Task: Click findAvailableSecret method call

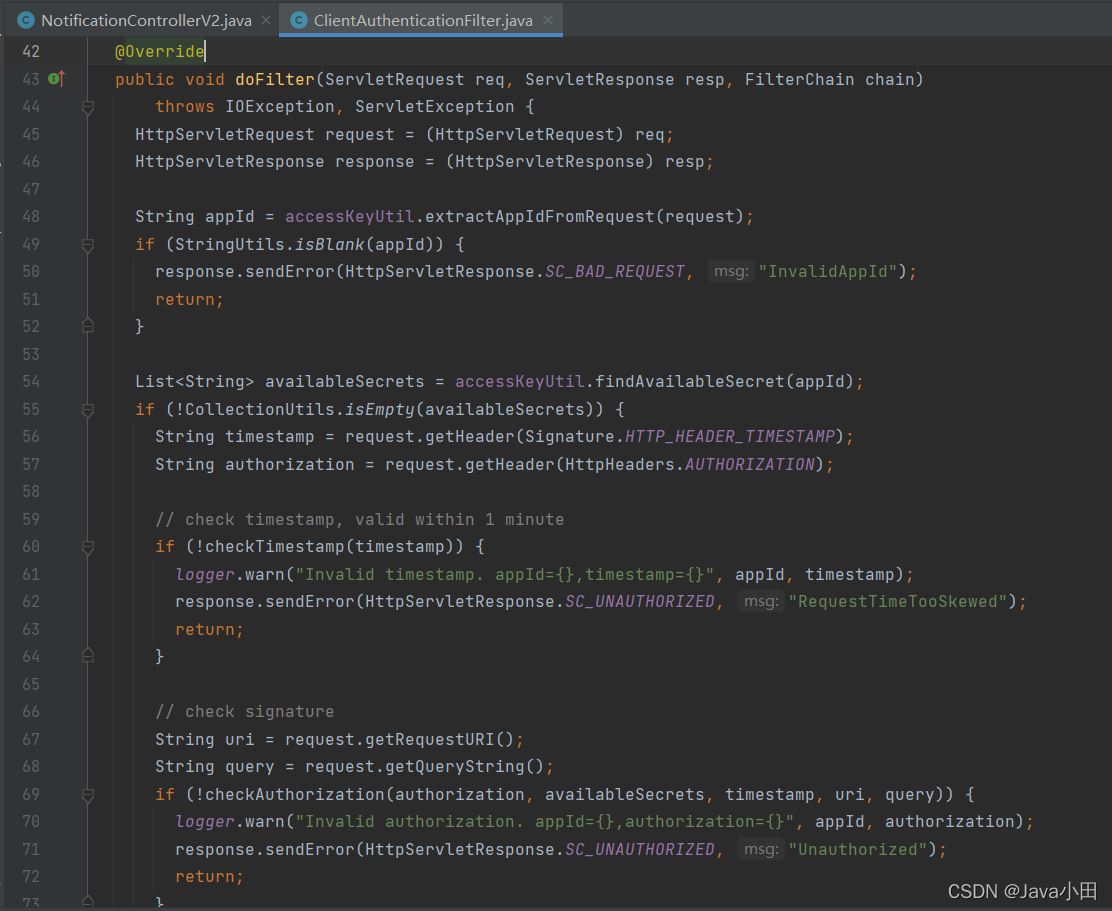Action: point(689,382)
